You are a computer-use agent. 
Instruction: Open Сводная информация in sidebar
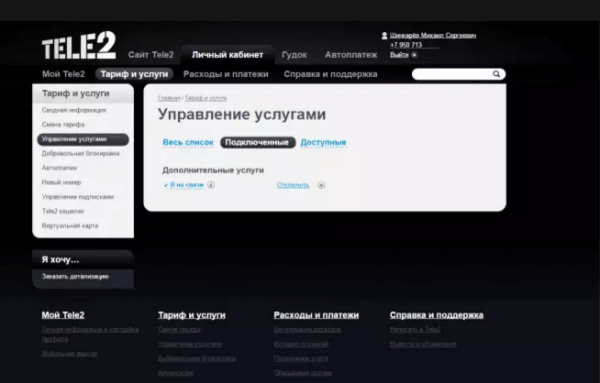click(74, 110)
